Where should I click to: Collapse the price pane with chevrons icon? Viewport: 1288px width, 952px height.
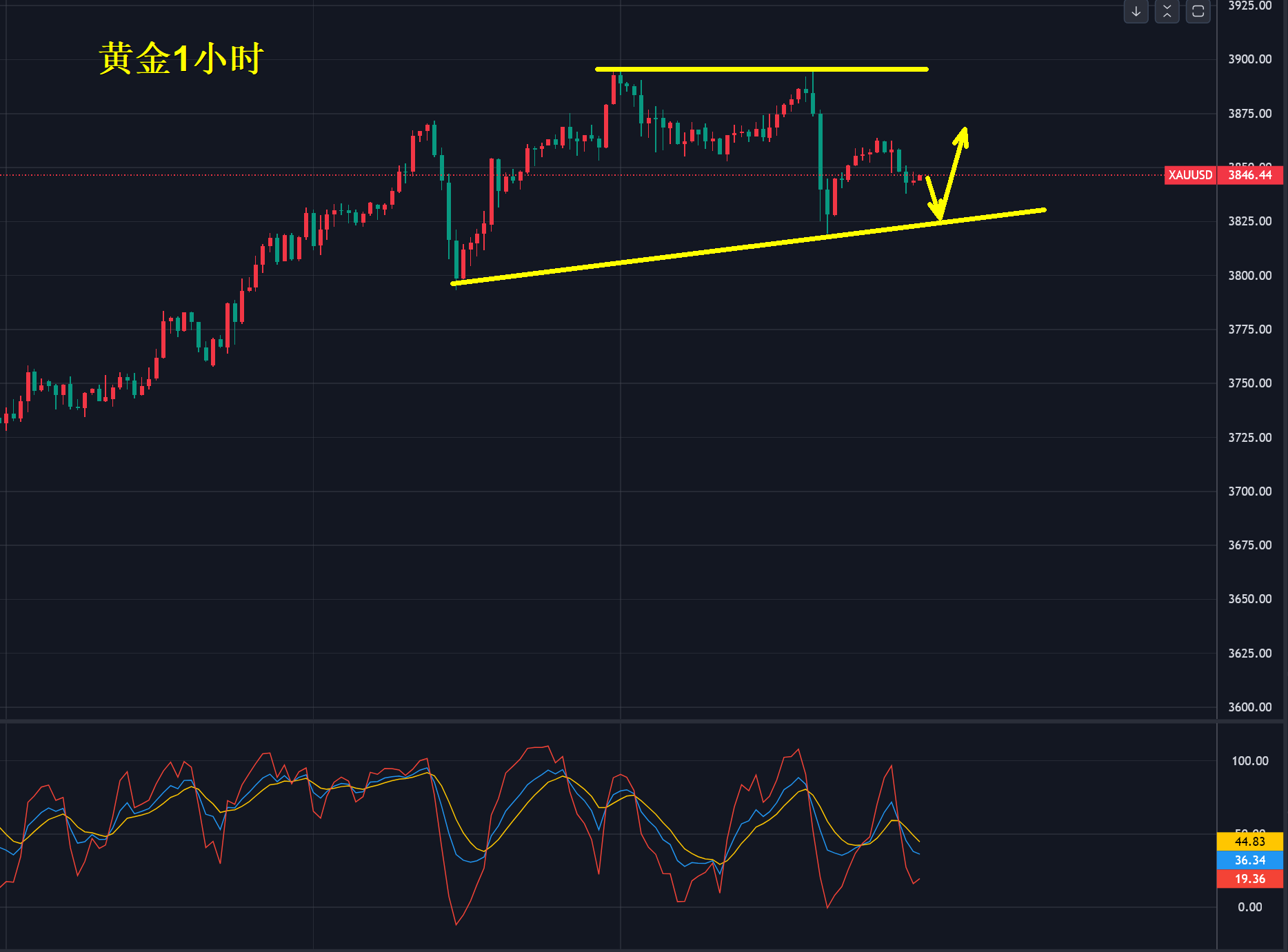(1167, 12)
